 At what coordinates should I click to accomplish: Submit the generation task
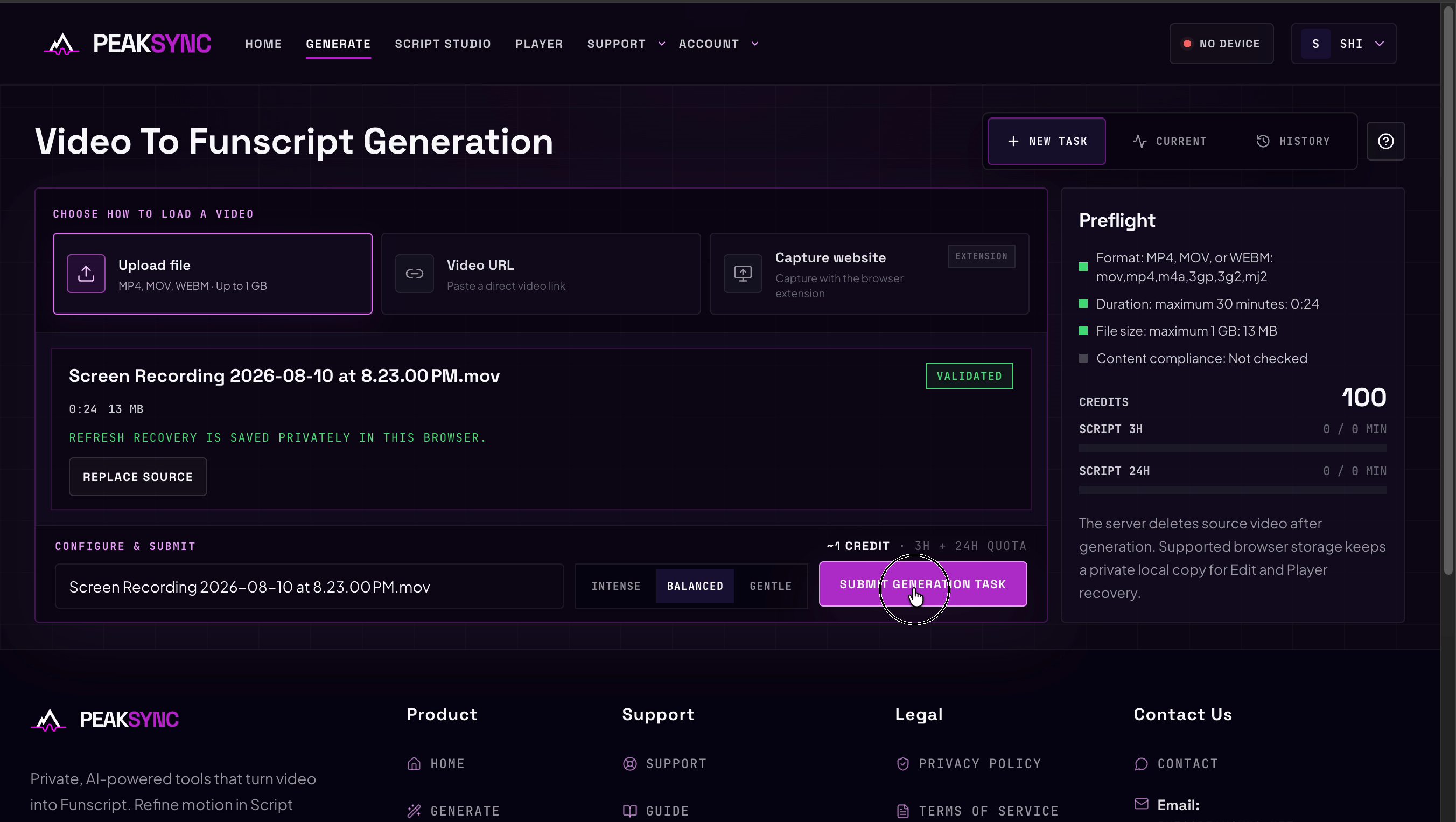click(x=923, y=584)
